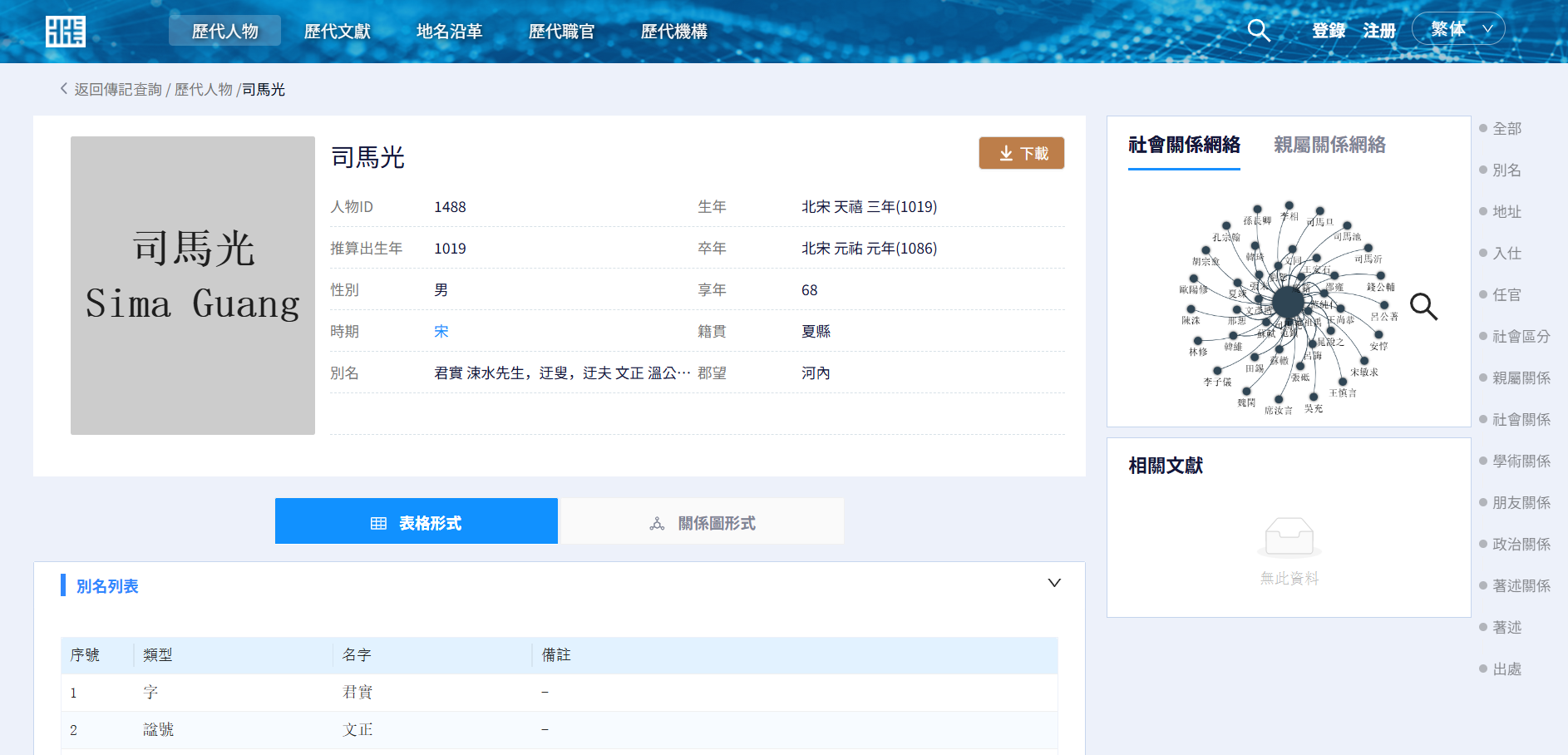Jump to 任官 section in sidebar

click(1506, 295)
